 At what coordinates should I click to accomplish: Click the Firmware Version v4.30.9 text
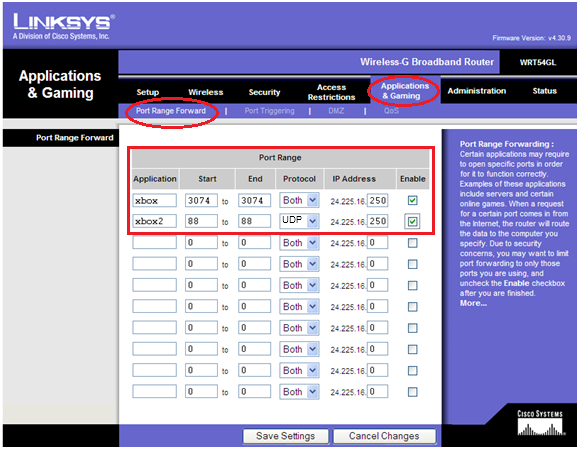pyautogui.click(x=531, y=38)
